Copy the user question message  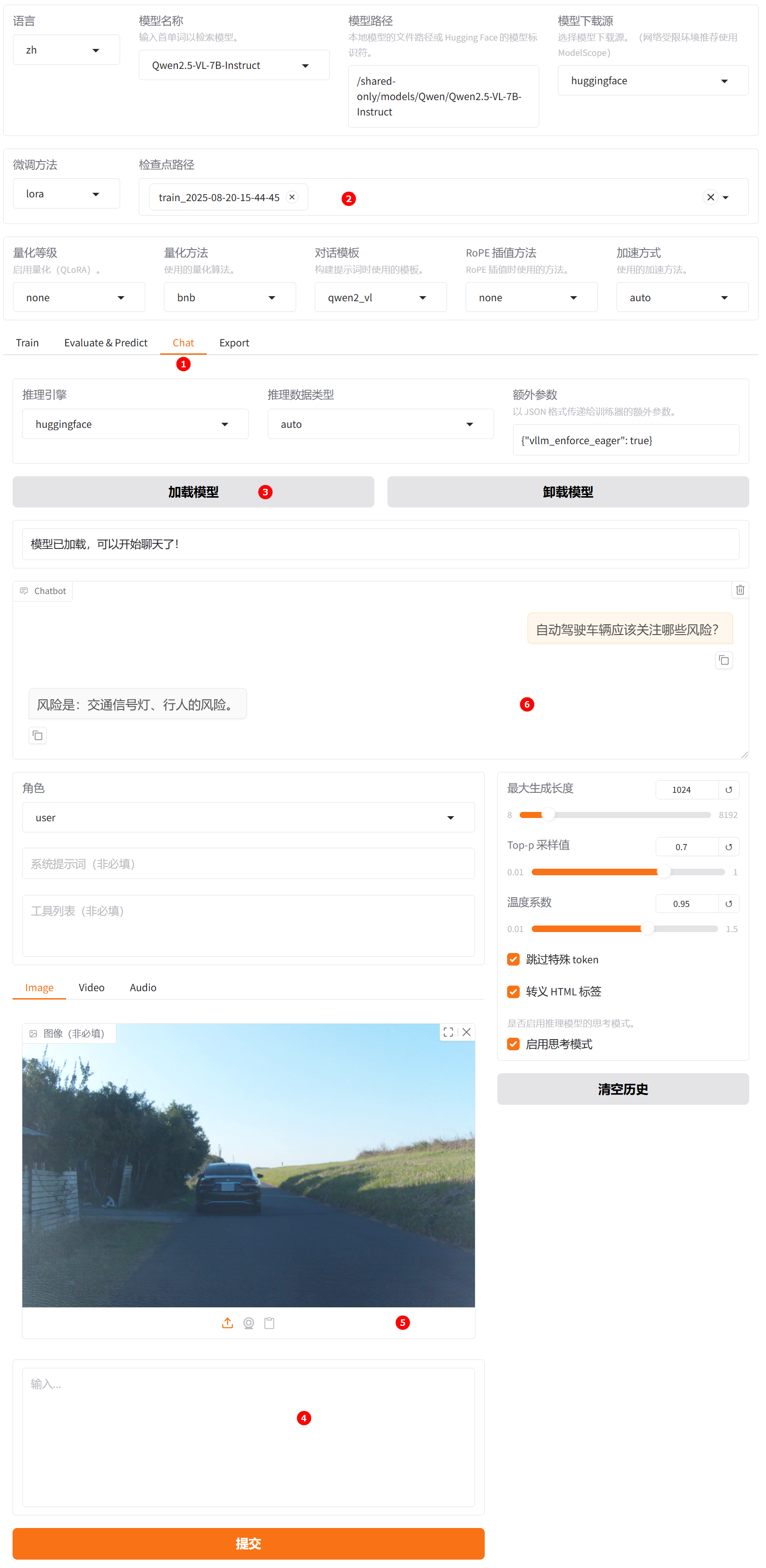click(723, 661)
